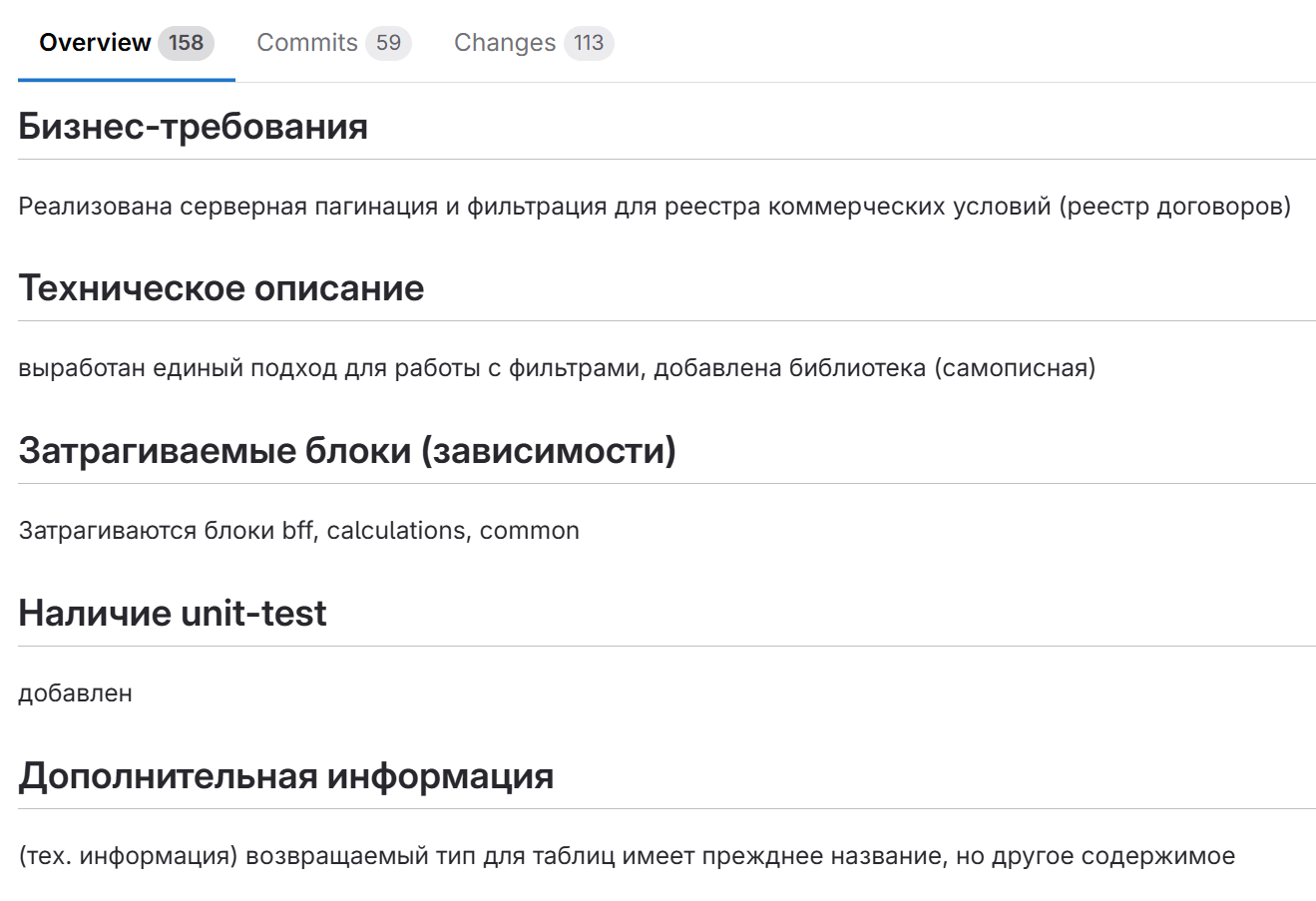
Task: Switch to the Commits tab
Action: coord(307,42)
